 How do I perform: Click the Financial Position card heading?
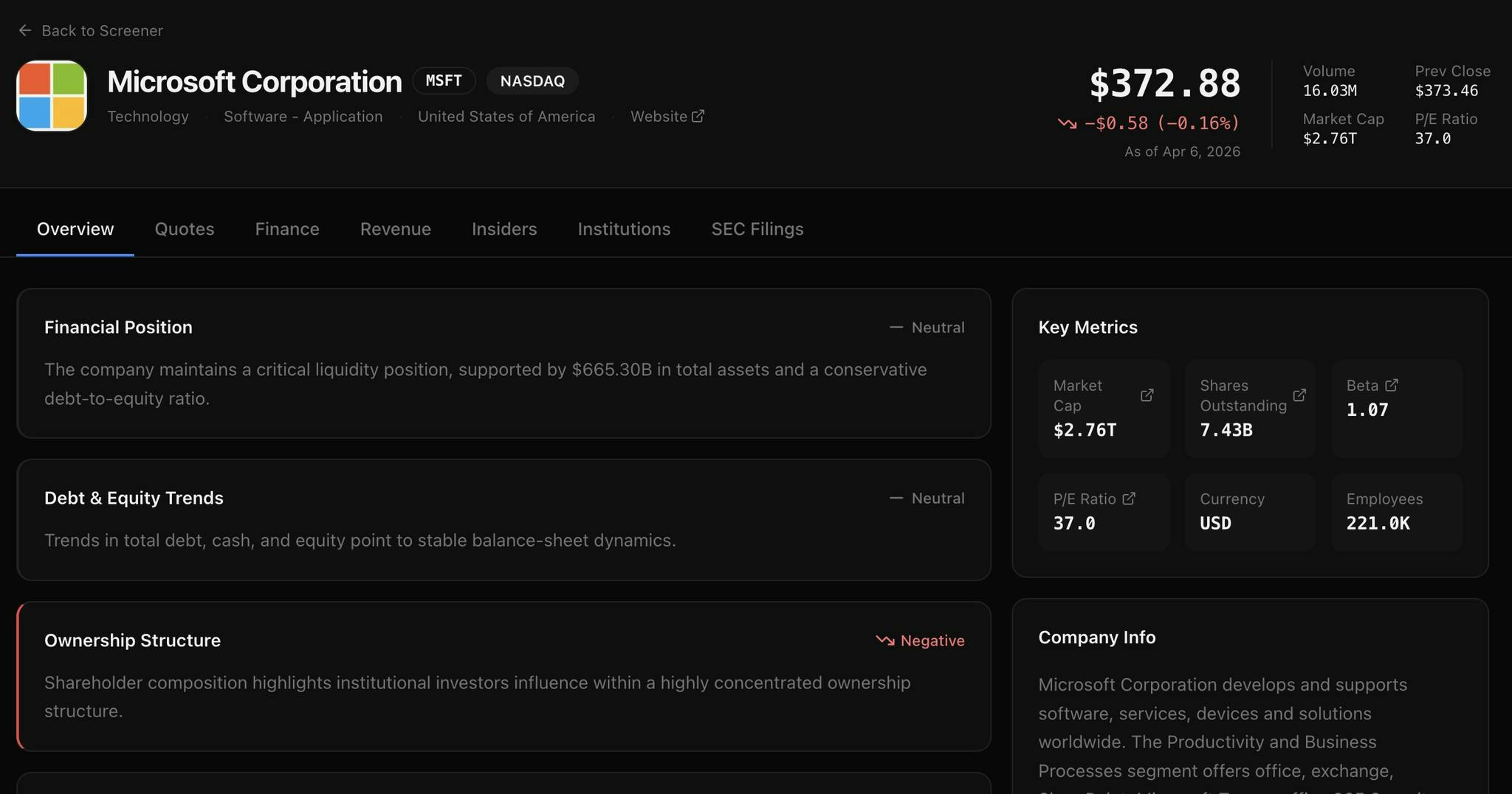point(118,327)
